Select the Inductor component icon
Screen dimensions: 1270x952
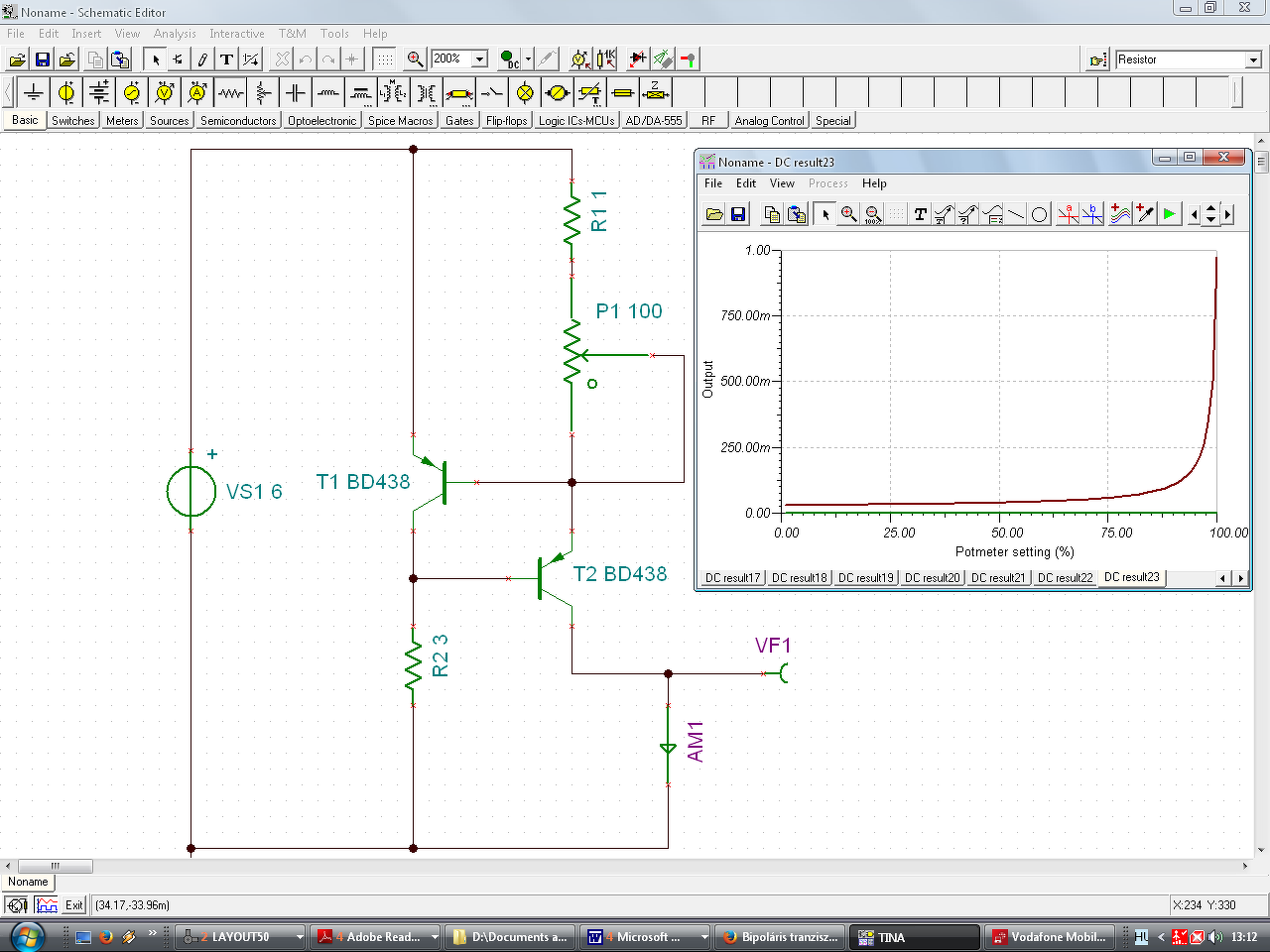(328, 93)
